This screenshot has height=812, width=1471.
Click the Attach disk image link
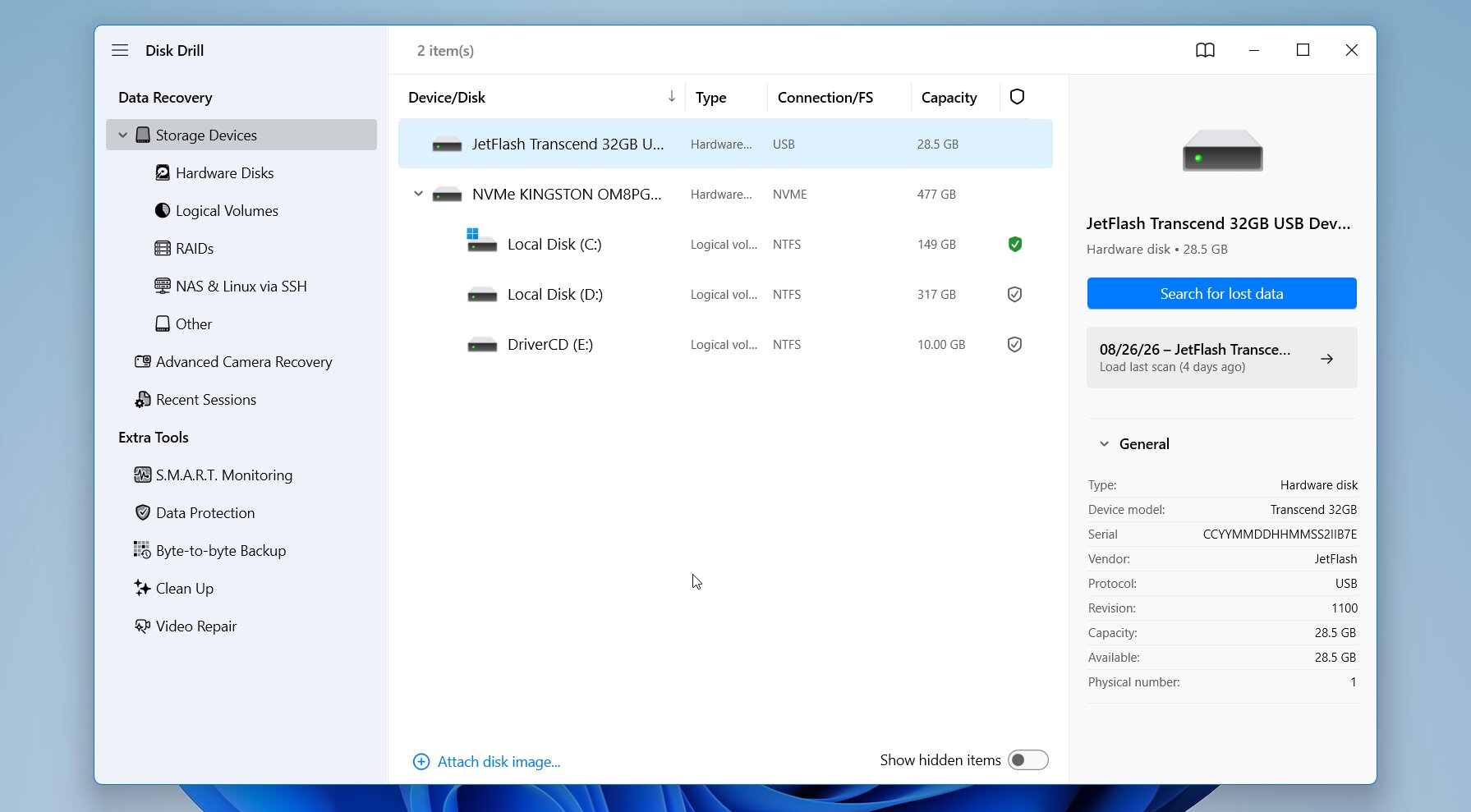pyautogui.click(x=499, y=761)
